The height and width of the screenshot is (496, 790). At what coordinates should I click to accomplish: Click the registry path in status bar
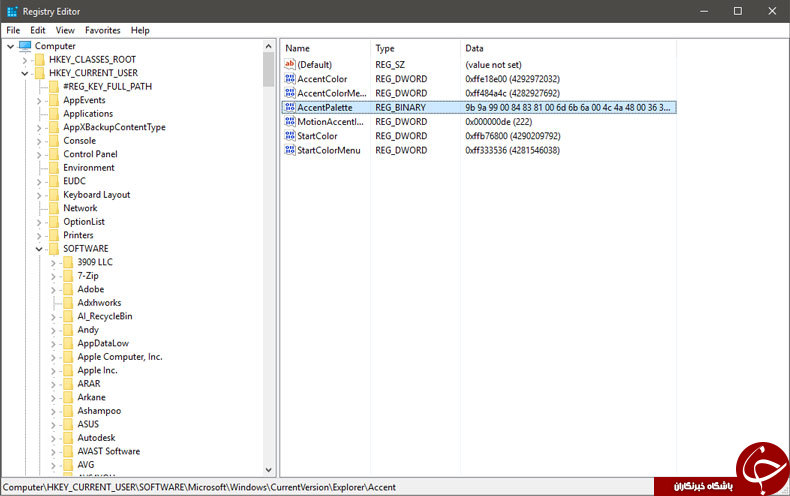(199, 487)
